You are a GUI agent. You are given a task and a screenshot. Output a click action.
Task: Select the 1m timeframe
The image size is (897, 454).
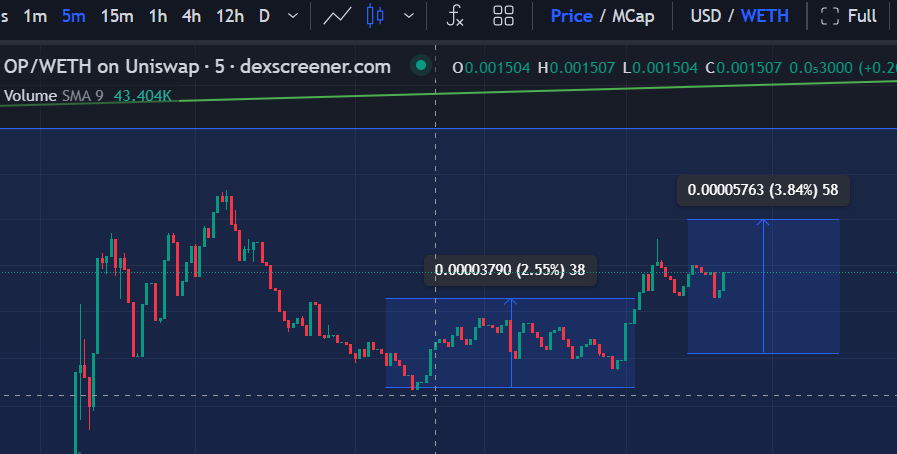[35, 16]
